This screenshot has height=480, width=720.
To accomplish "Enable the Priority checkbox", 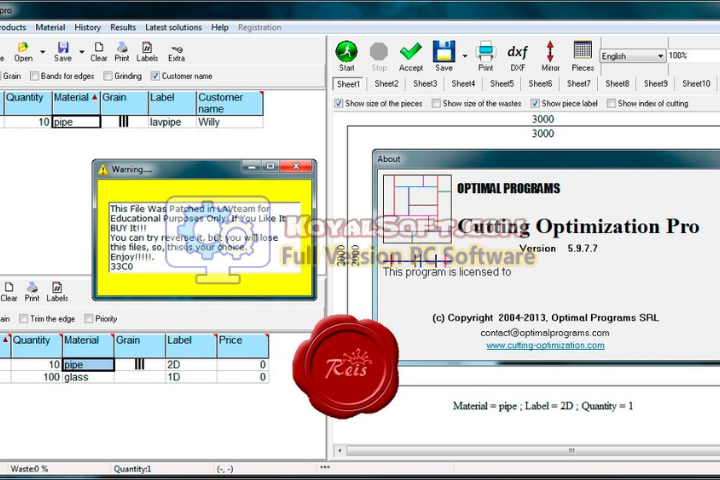I will click(89, 318).
